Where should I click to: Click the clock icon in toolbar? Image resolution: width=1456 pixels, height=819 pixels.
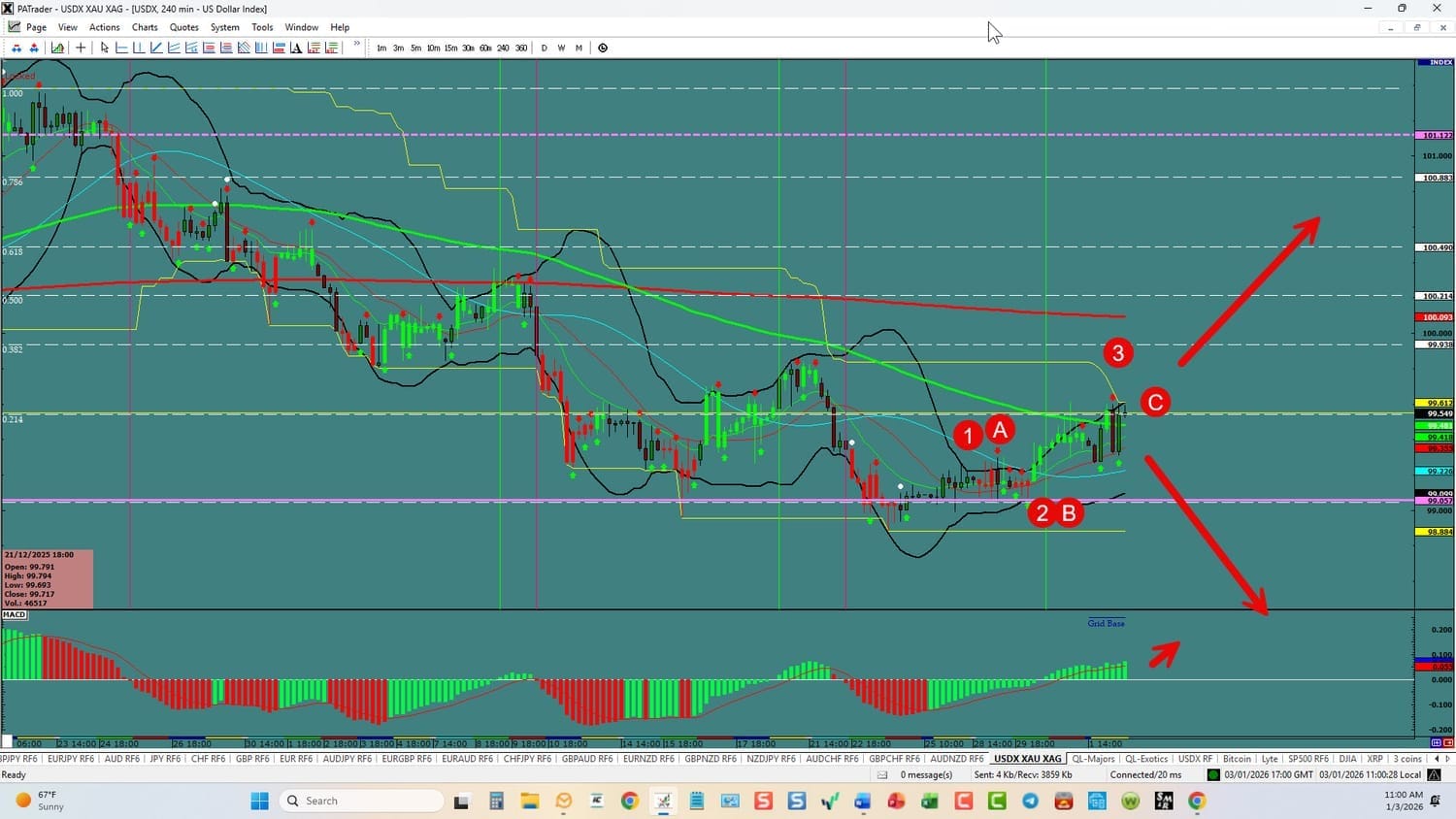tap(603, 48)
